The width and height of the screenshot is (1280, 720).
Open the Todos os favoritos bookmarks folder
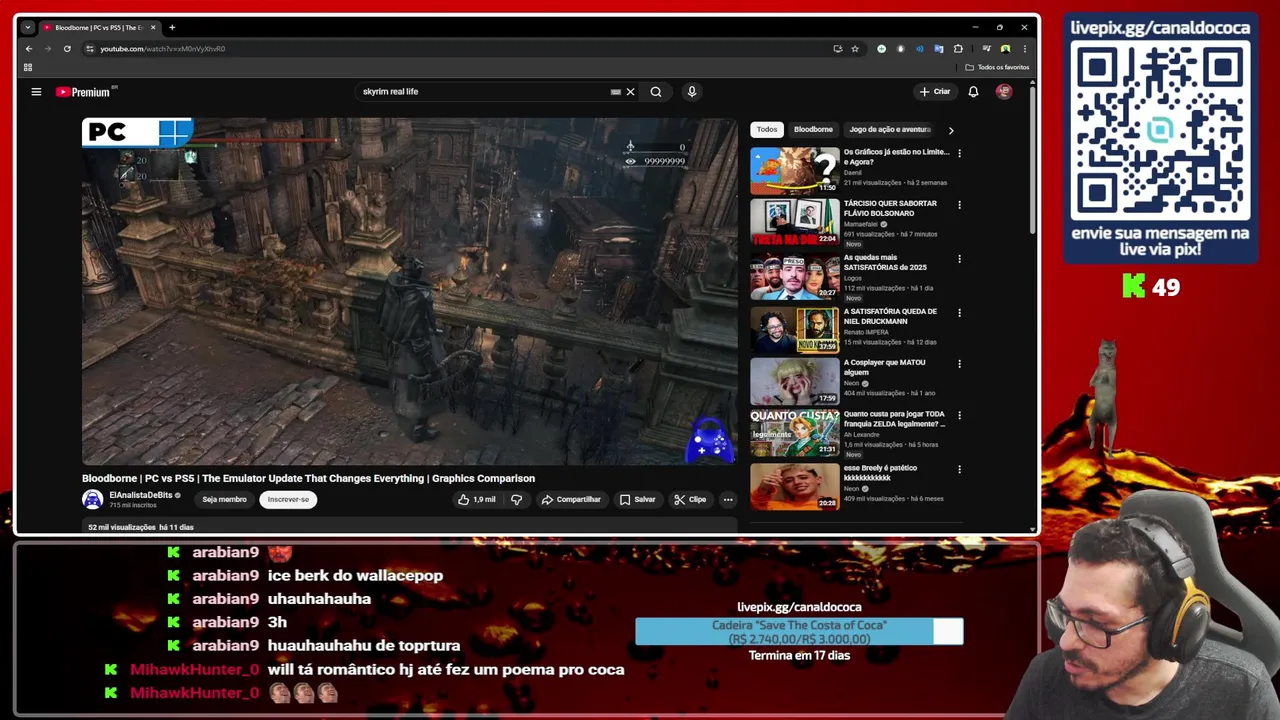pos(997,67)
